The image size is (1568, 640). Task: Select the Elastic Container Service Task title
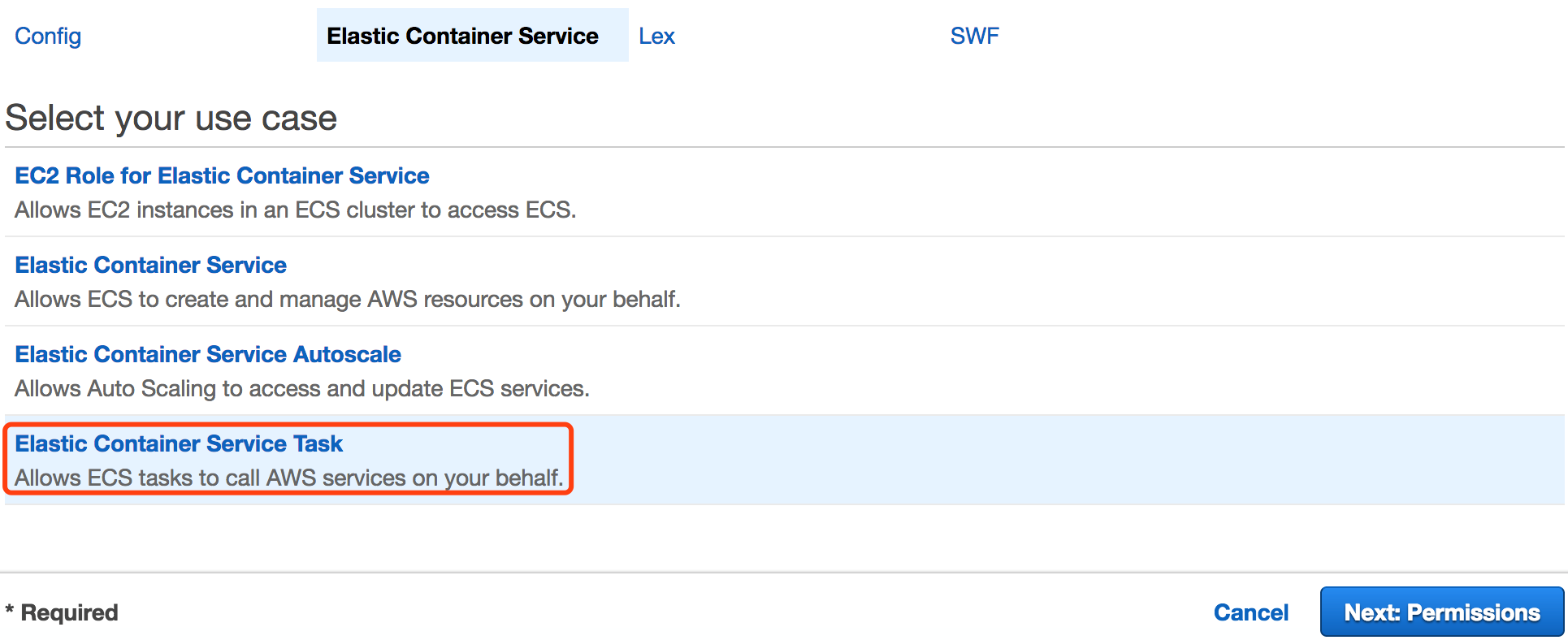179,443
